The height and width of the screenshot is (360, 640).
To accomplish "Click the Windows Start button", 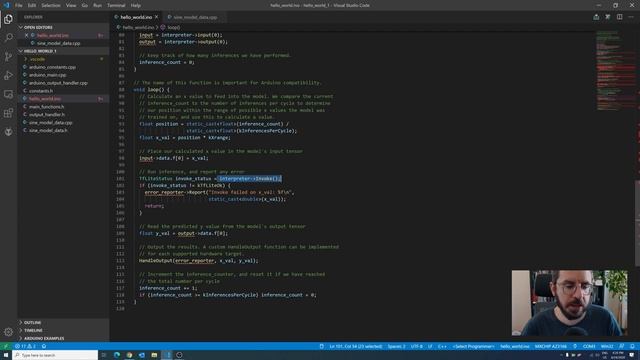I will (x=6, y=355).
